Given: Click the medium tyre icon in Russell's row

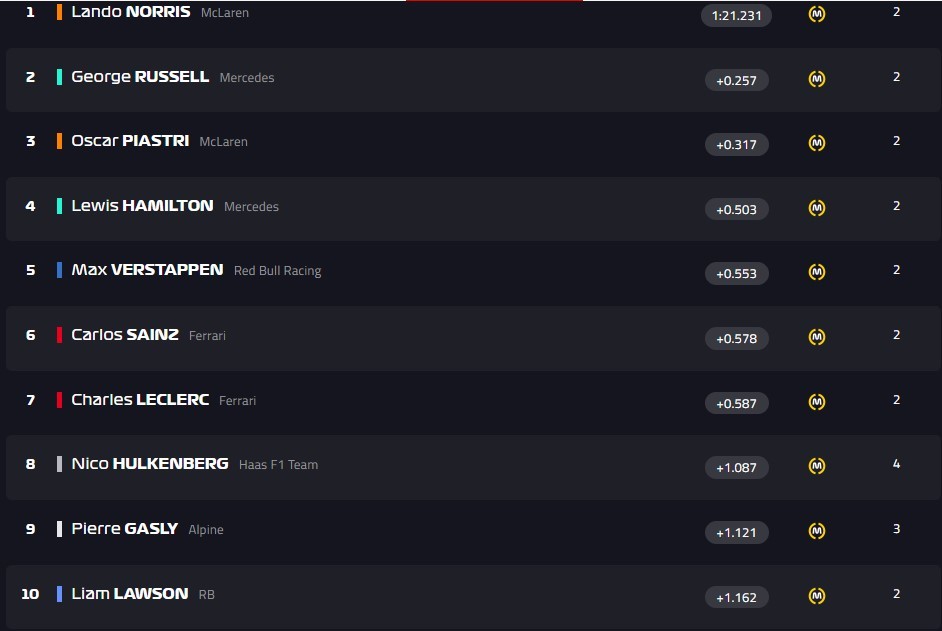Looking at the screenshot, I should click(x=817, y=79).
